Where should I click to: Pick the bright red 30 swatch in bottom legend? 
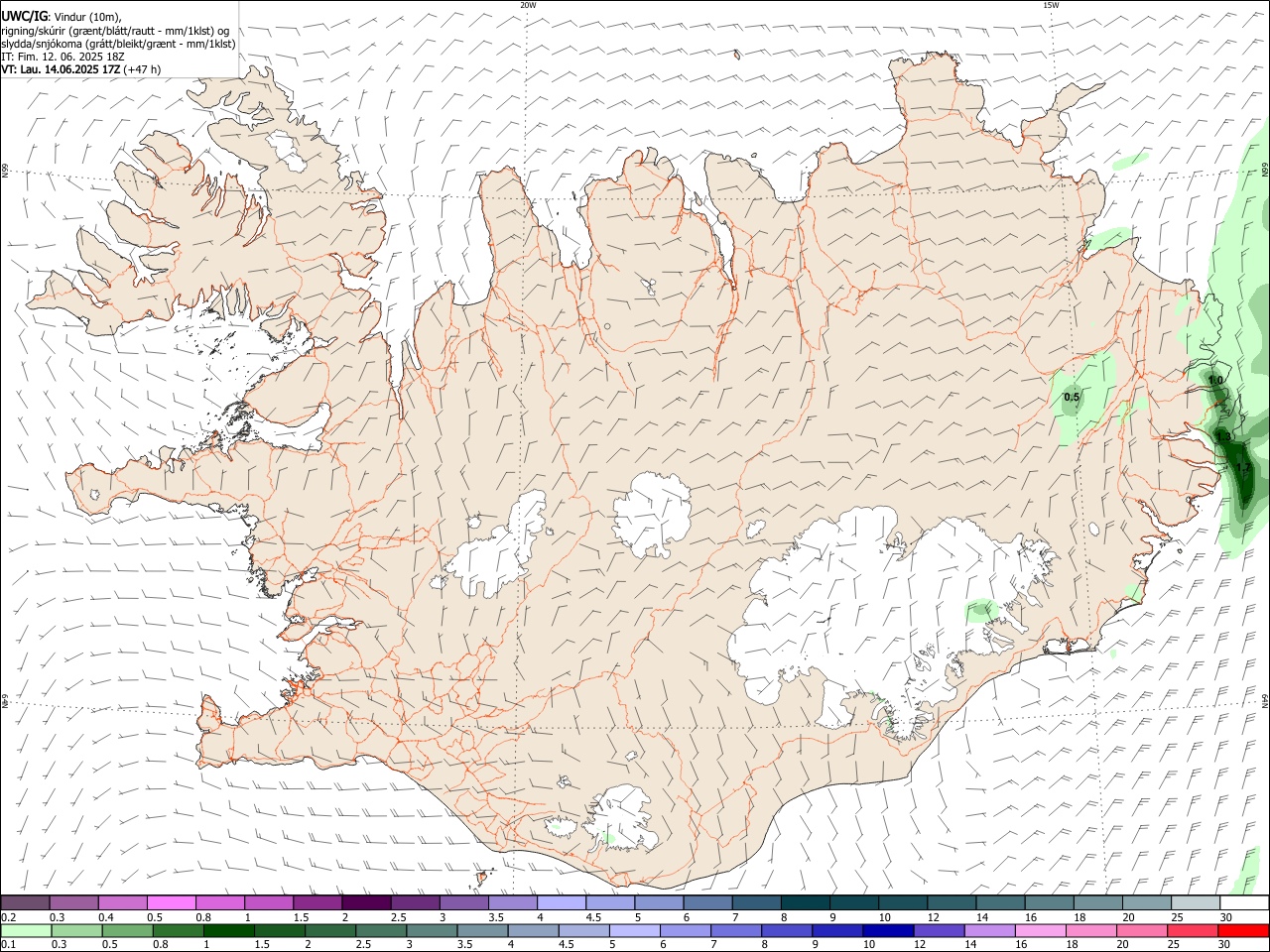coord(1244,931)
